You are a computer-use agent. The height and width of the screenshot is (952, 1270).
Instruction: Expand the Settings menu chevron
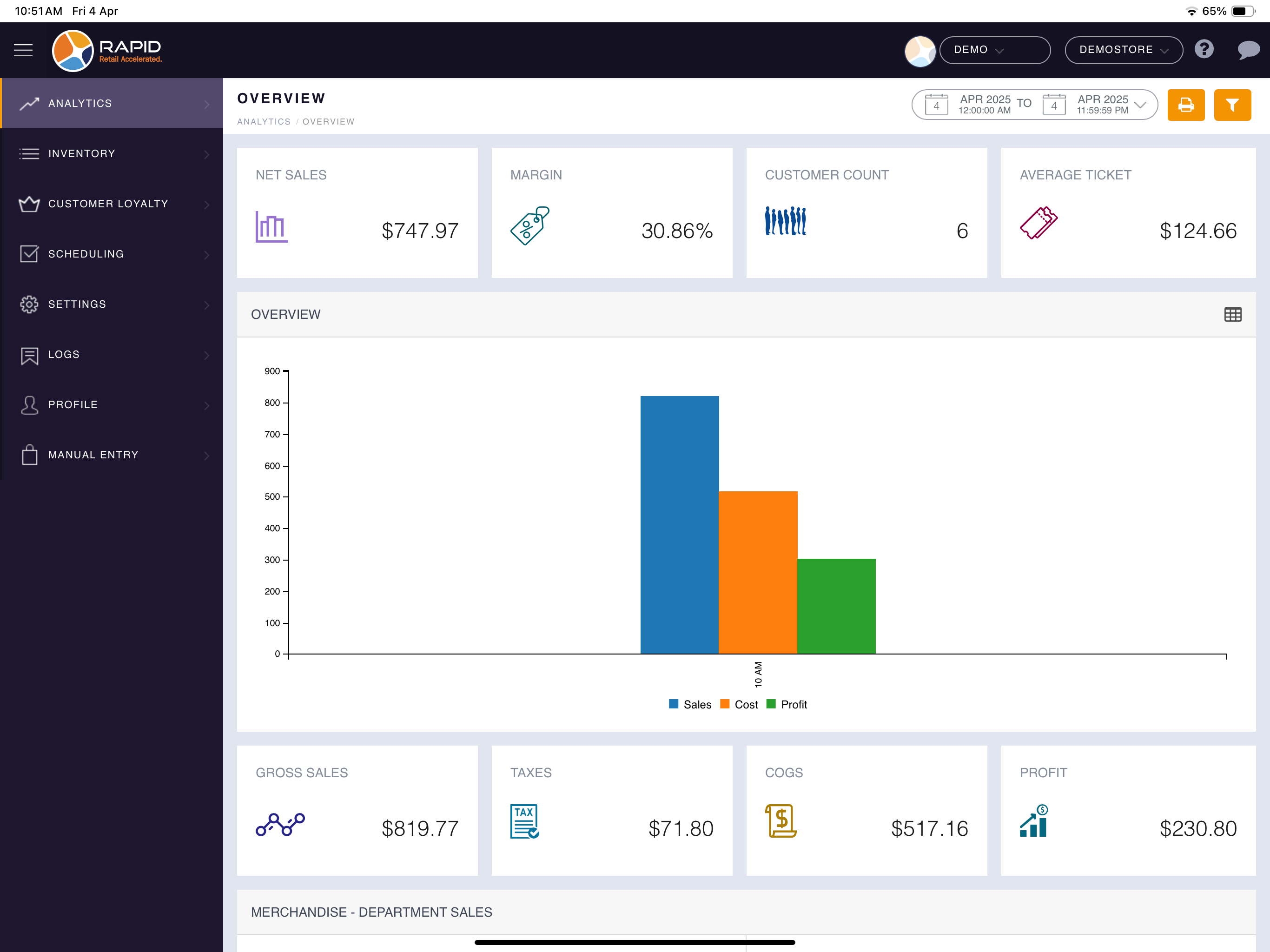tap(207, 305)
